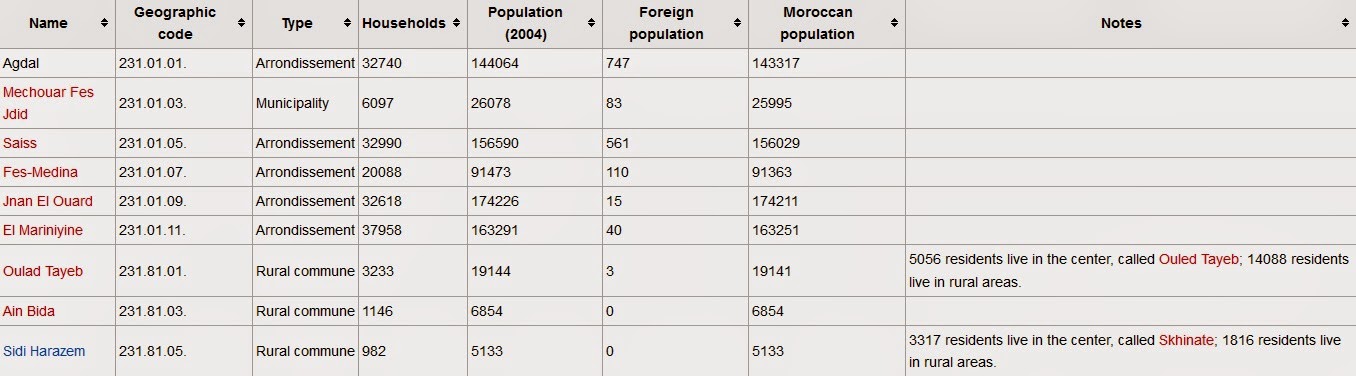Follow the Oulad Tayeb name link
The width and height of the screenshot is (1356, 376).
(43, 271)
